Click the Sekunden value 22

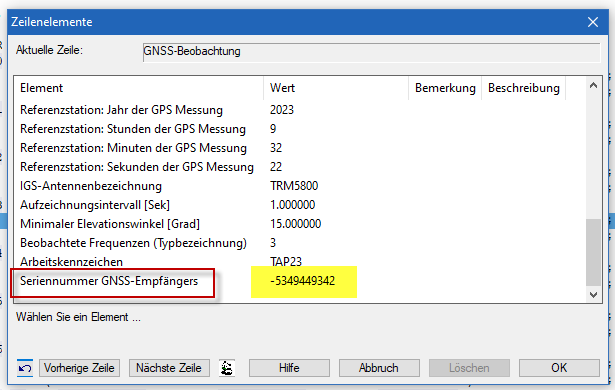pos(276,167)
